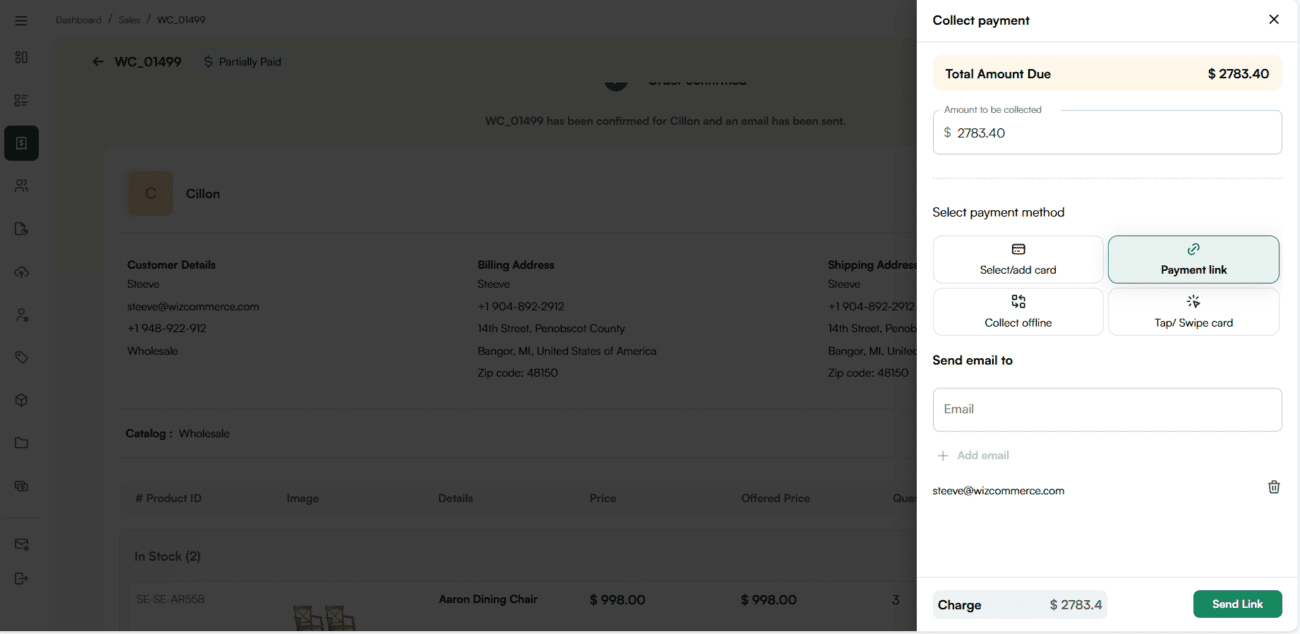This screenshot has height=634, width=1300.
Task: Open the product cube icon in sidebar
Action: click(x=21, y=400)
